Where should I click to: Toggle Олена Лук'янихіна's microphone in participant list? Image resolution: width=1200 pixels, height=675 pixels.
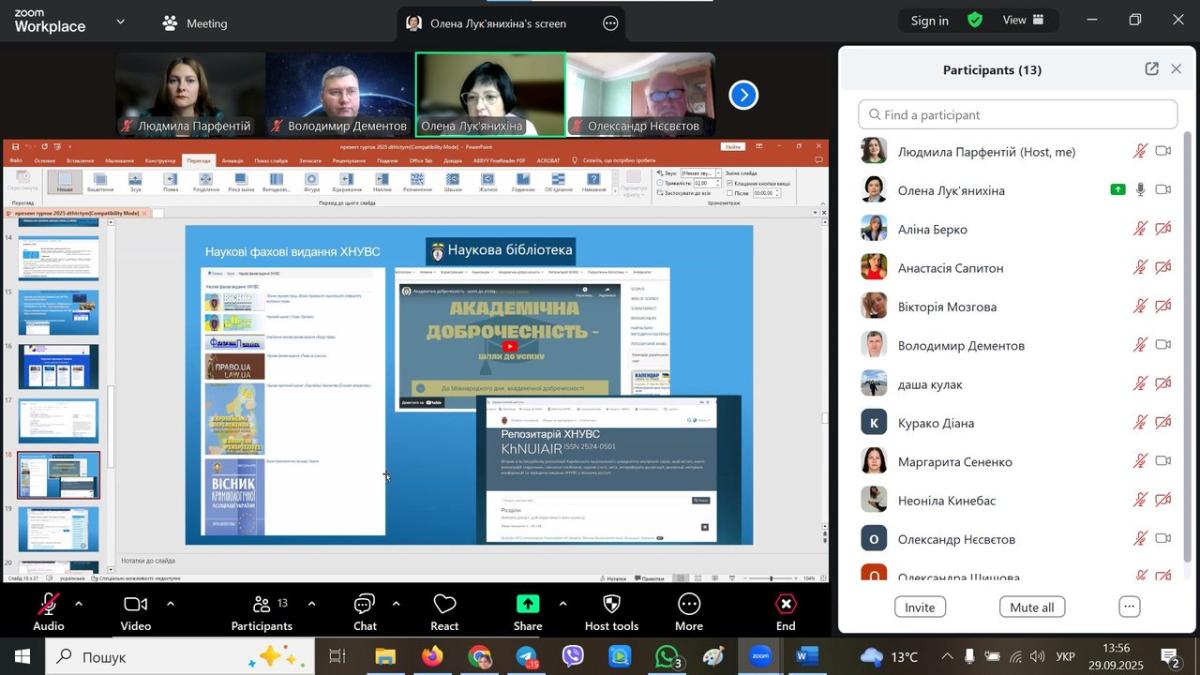tap(1140, 190)
